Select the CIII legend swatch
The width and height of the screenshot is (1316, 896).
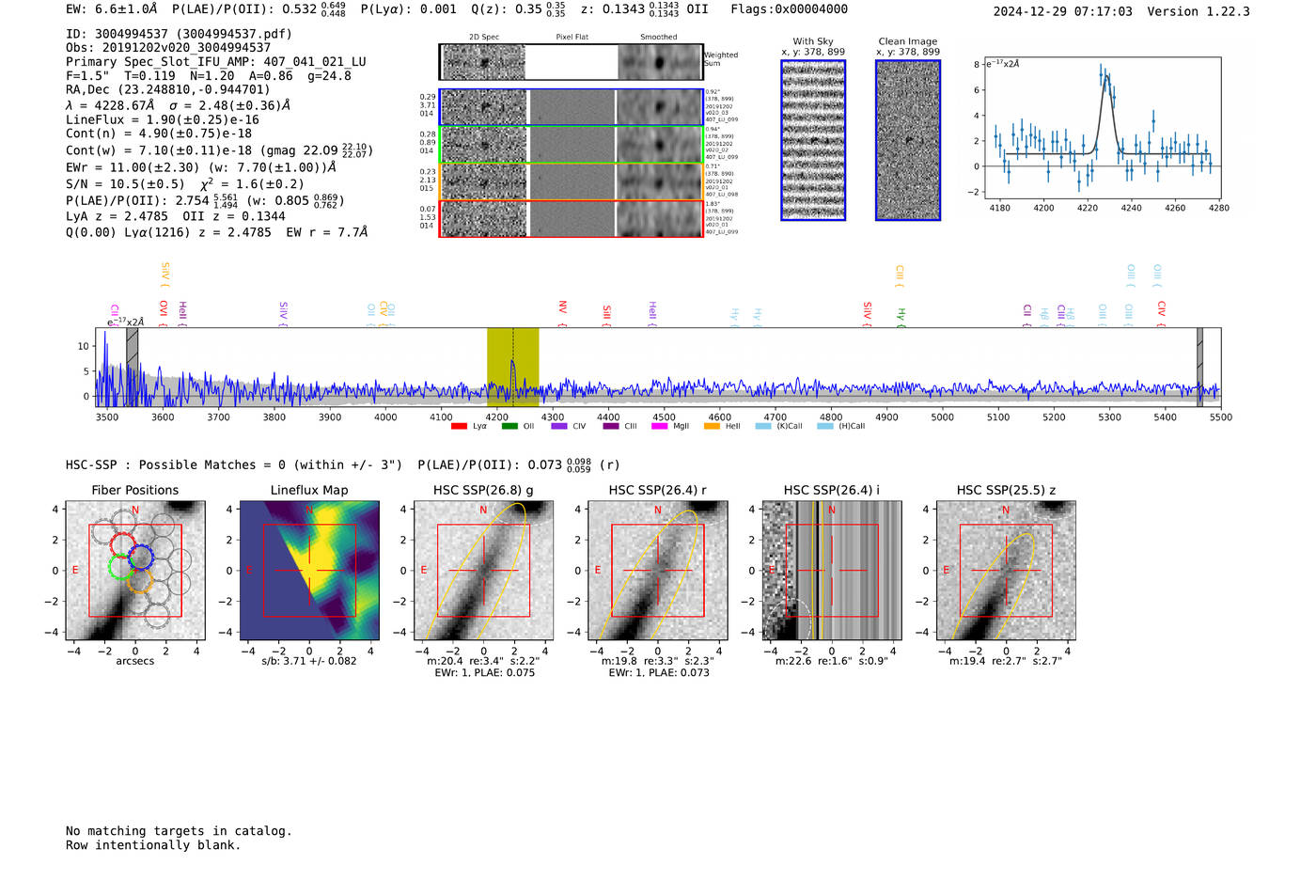611,426
